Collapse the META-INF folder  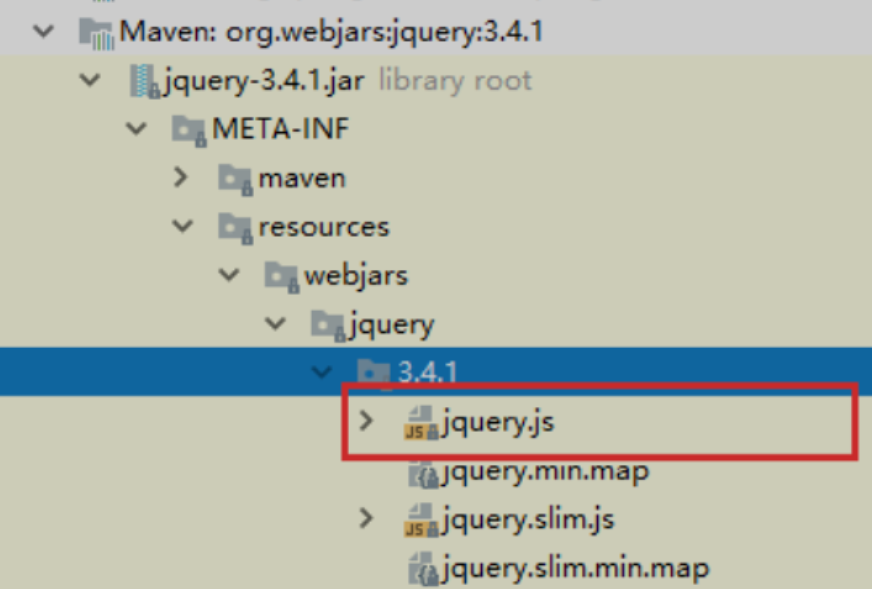point(136,129)
